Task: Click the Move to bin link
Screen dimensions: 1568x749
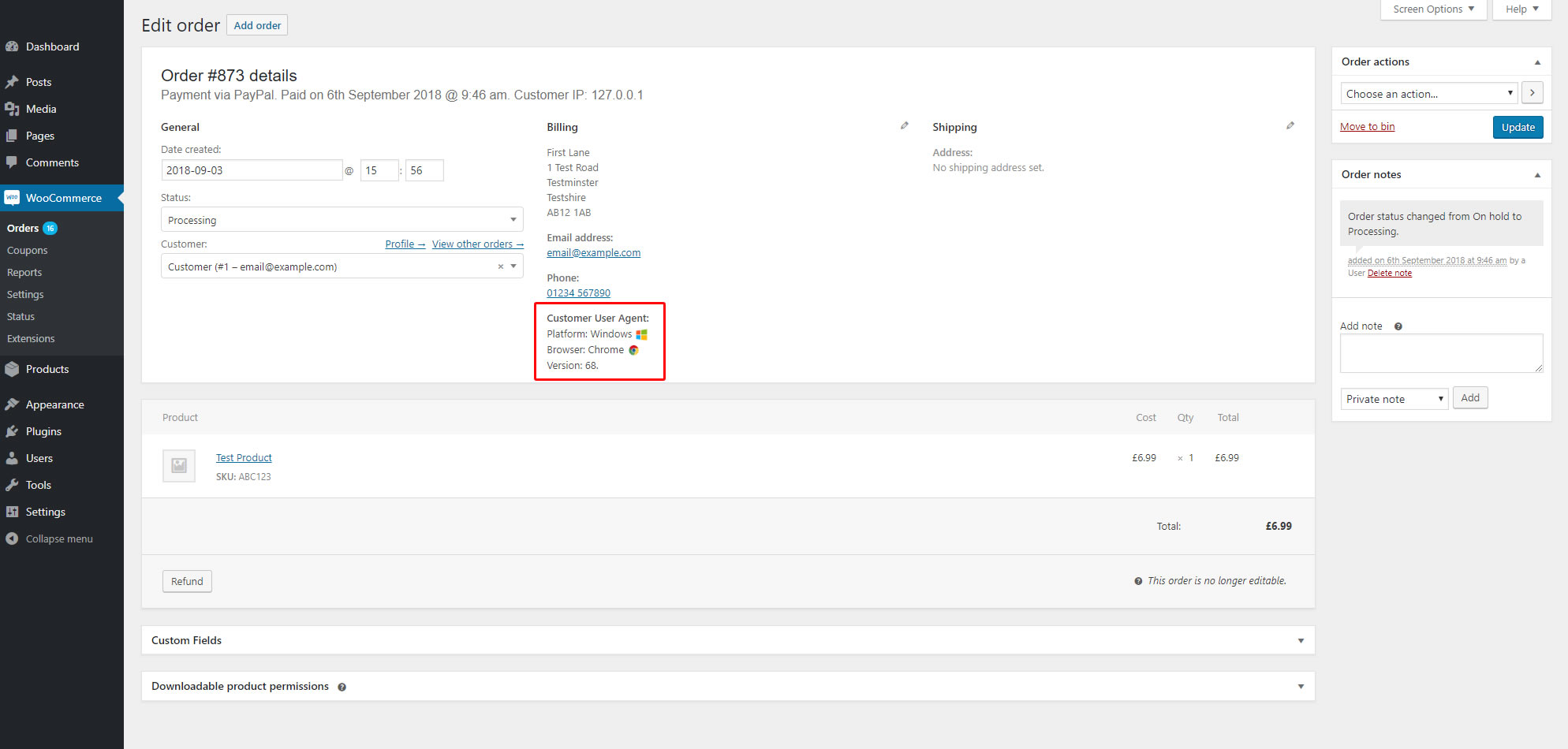Action: click(1367, 127)
